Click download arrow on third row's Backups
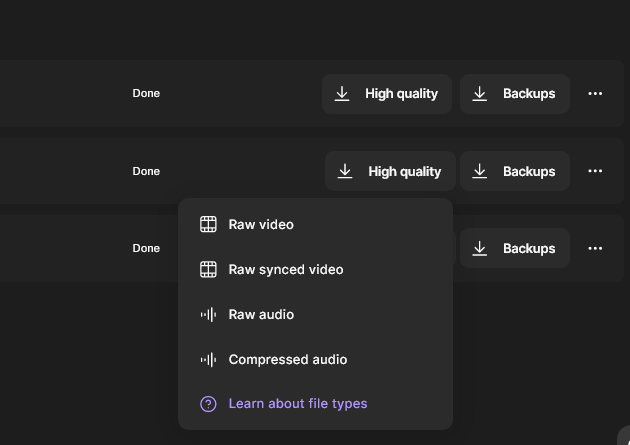Screen dimensions: 630x445 (x=480, y=248)
